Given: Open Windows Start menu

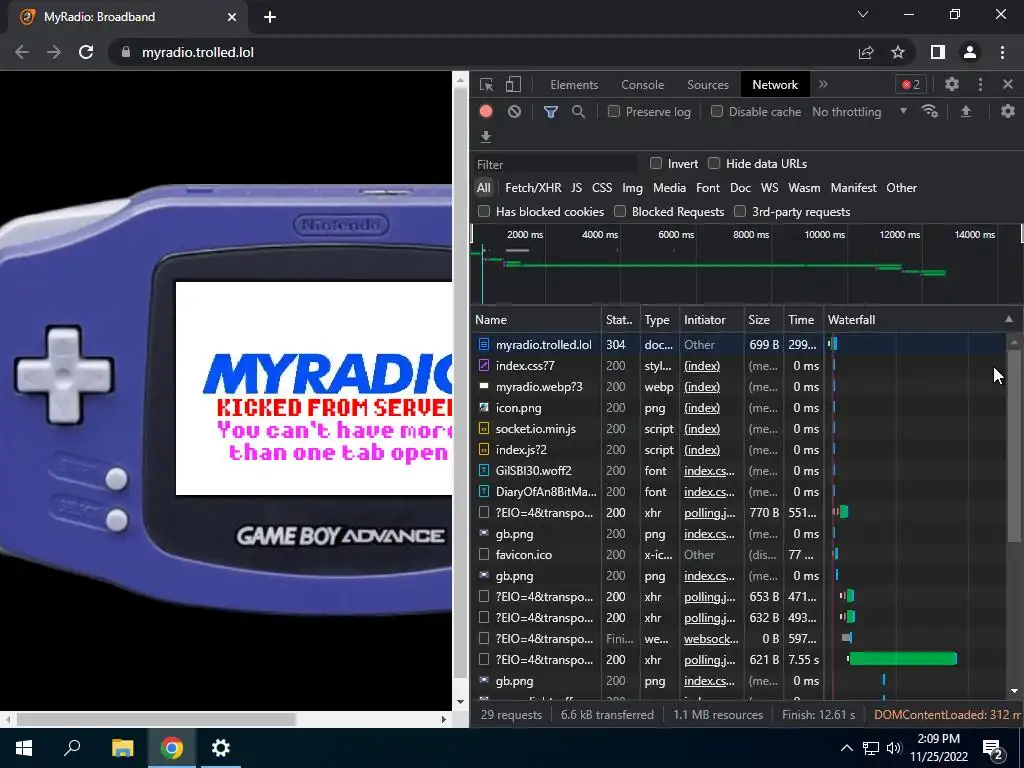Looking at the screenshot, I should pos(24,748).
